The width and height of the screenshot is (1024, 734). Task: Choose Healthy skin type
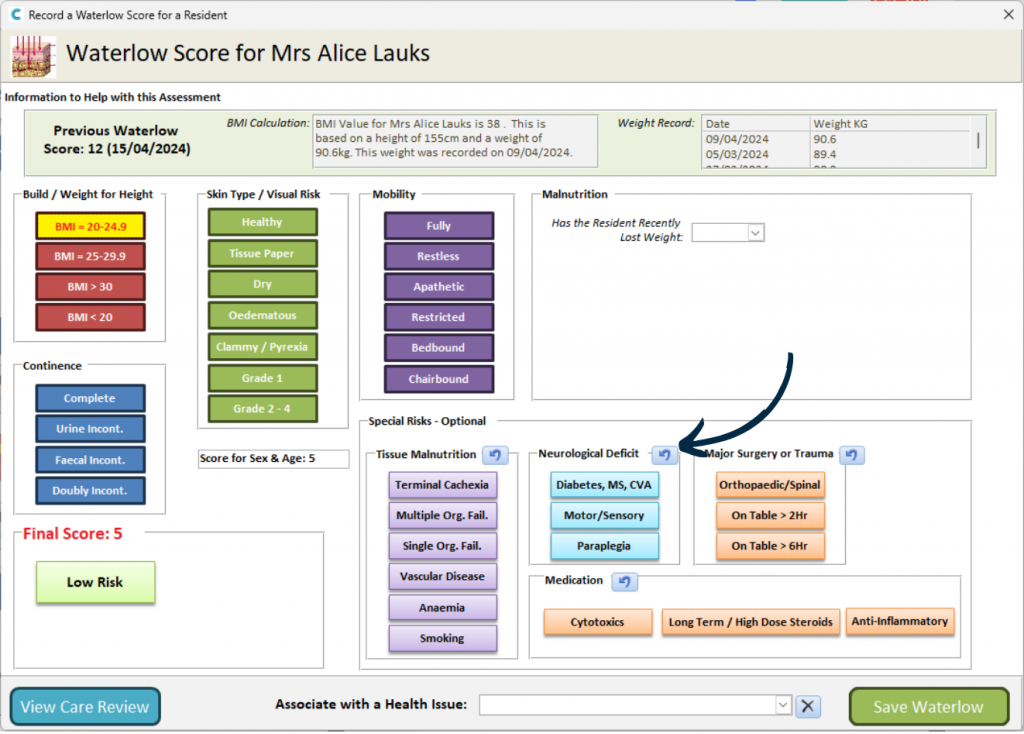[x=263, y=222]
